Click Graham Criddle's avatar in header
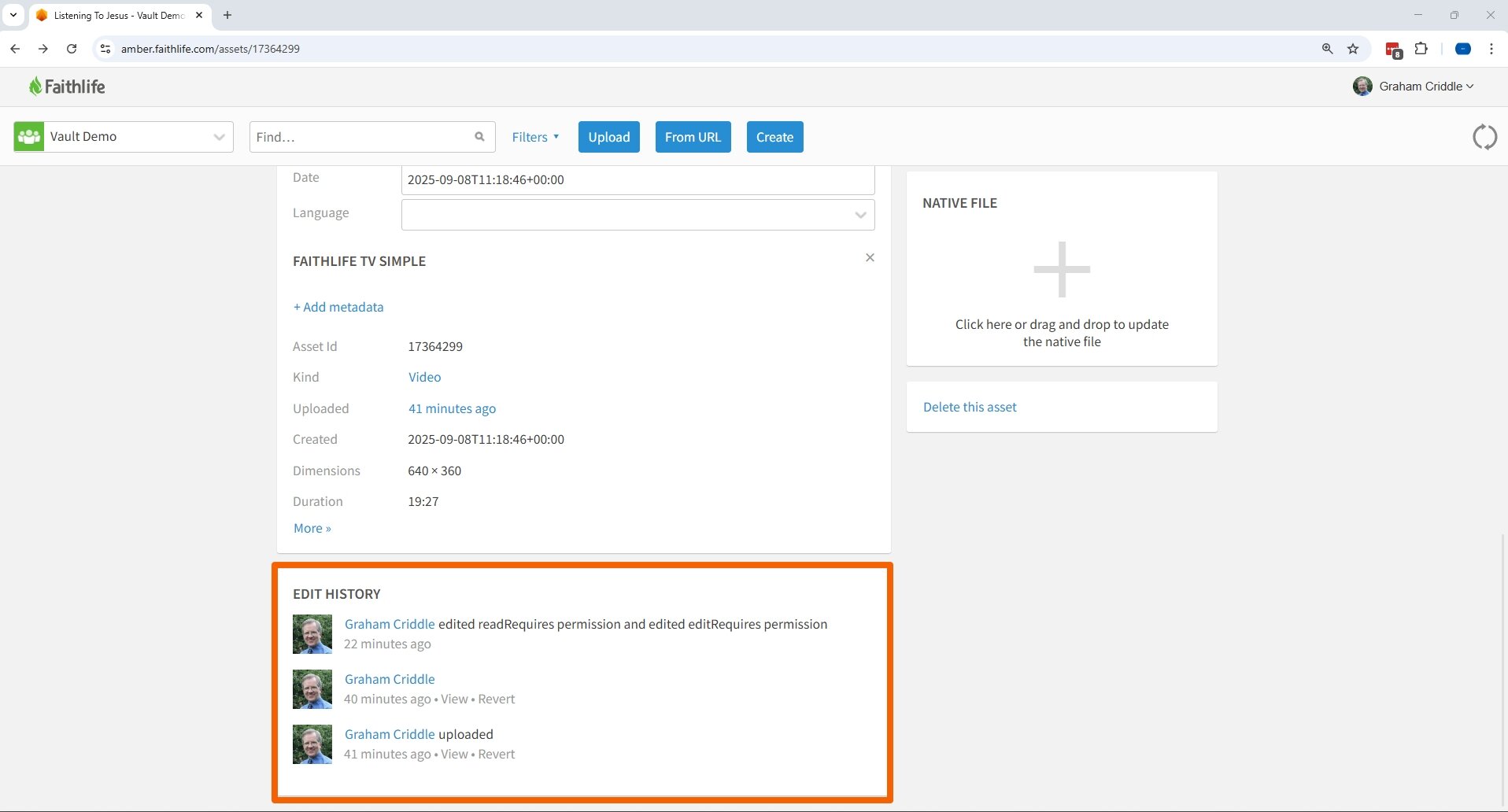Screen dimensions: 1508x812 tap(1362, 87)
